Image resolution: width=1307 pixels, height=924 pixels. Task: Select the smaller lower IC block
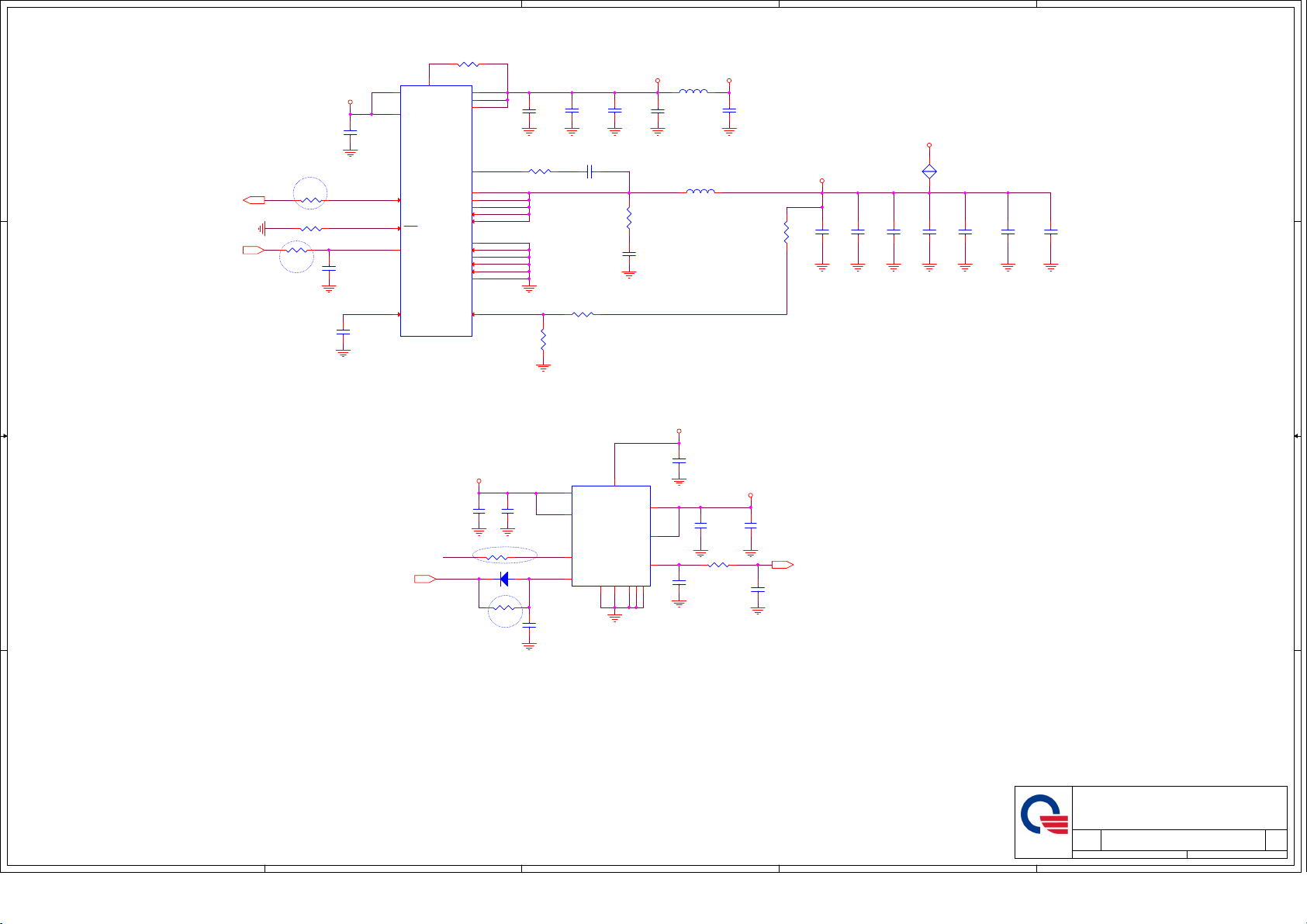click(611, 536)
